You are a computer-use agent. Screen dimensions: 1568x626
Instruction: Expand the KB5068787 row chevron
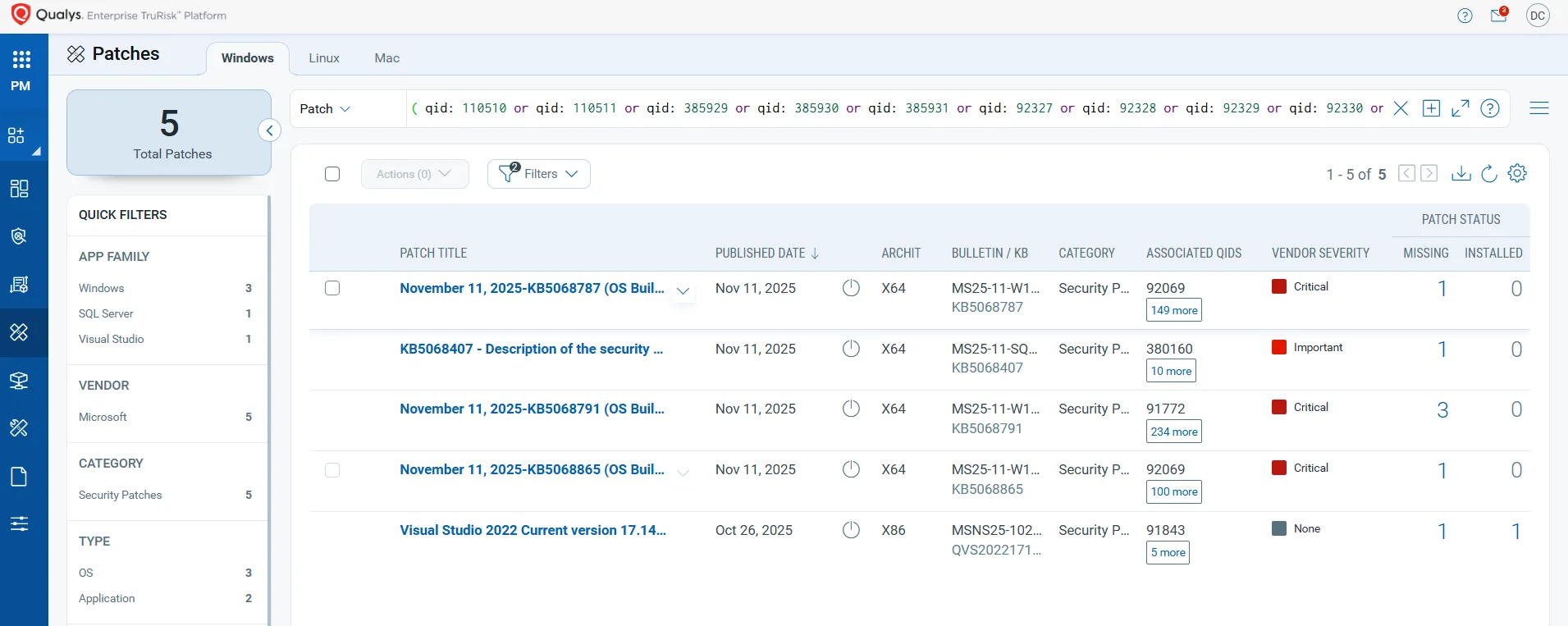tap(683, 291)
